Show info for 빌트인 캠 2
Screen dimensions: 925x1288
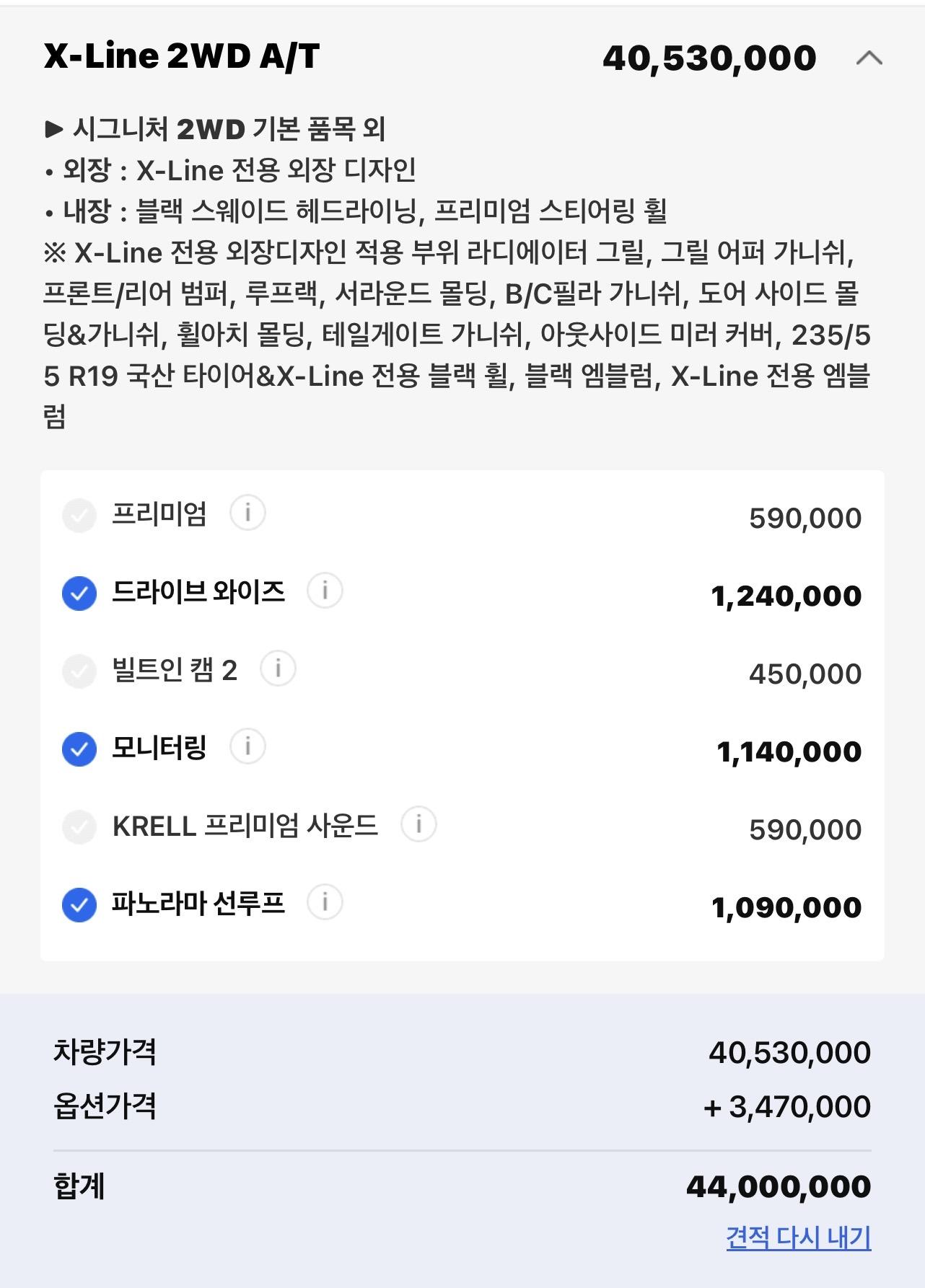coord(278,669)
